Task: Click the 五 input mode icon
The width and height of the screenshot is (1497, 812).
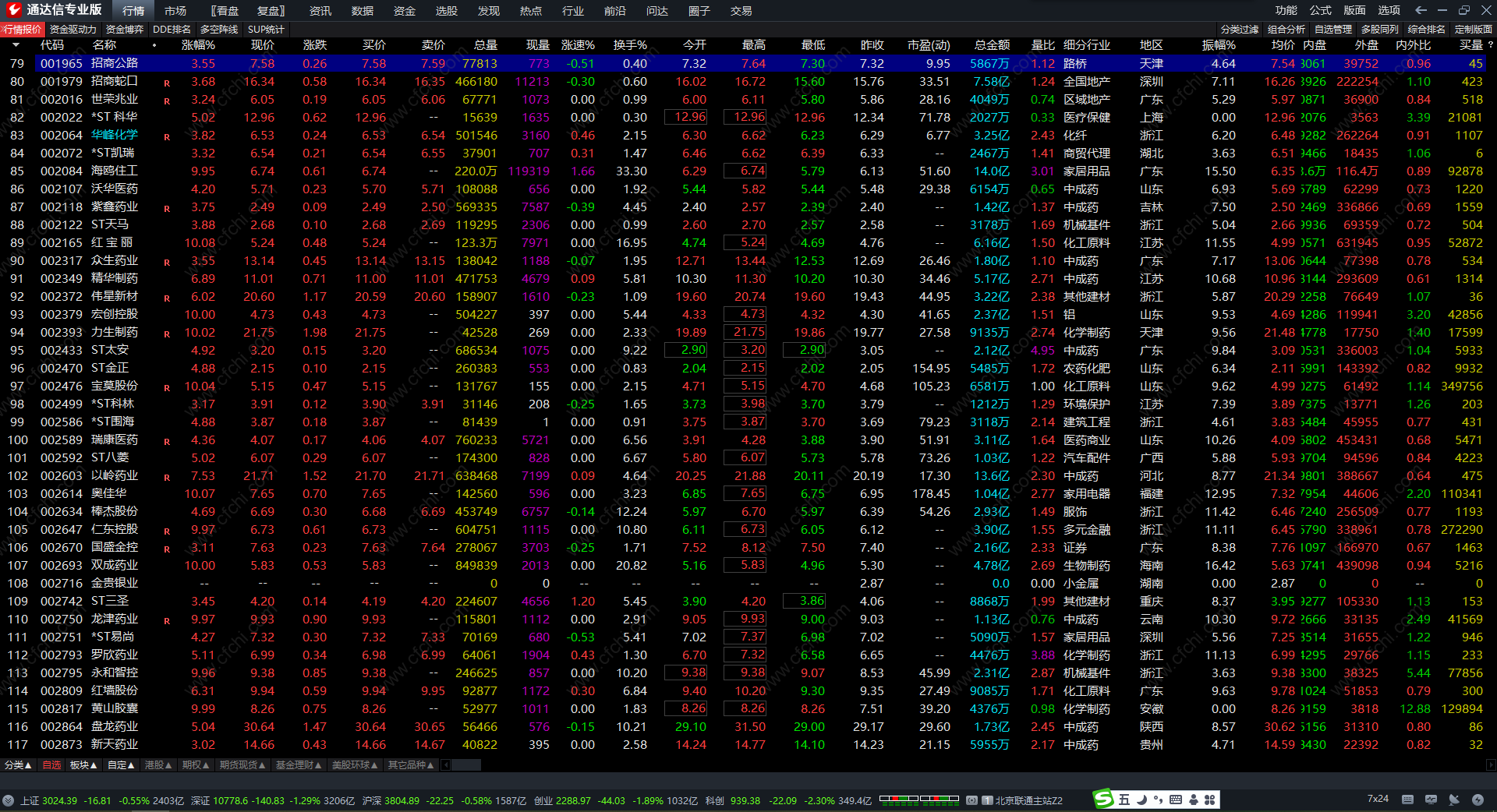Action: pyautogui.click(x=1124, y=800)
